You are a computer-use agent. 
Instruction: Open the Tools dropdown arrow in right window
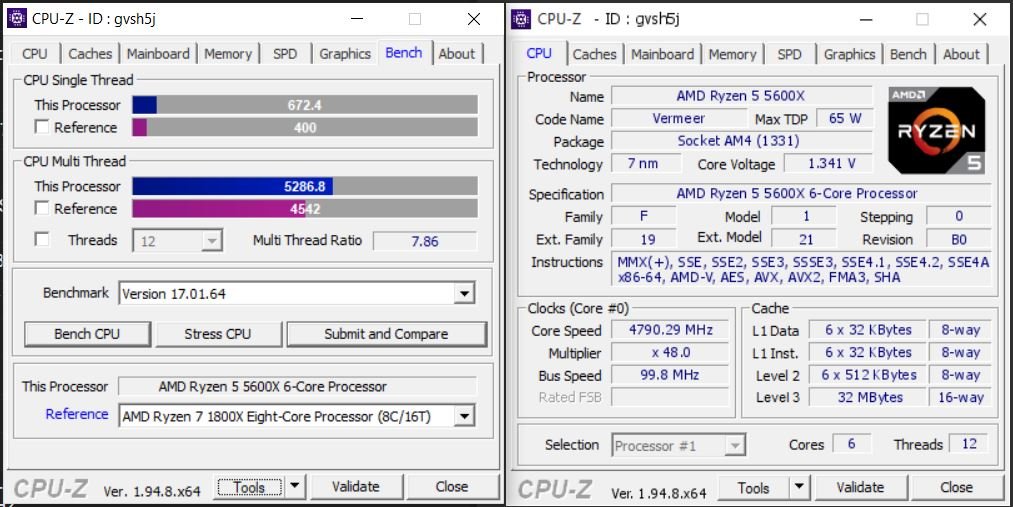(799, 487)
